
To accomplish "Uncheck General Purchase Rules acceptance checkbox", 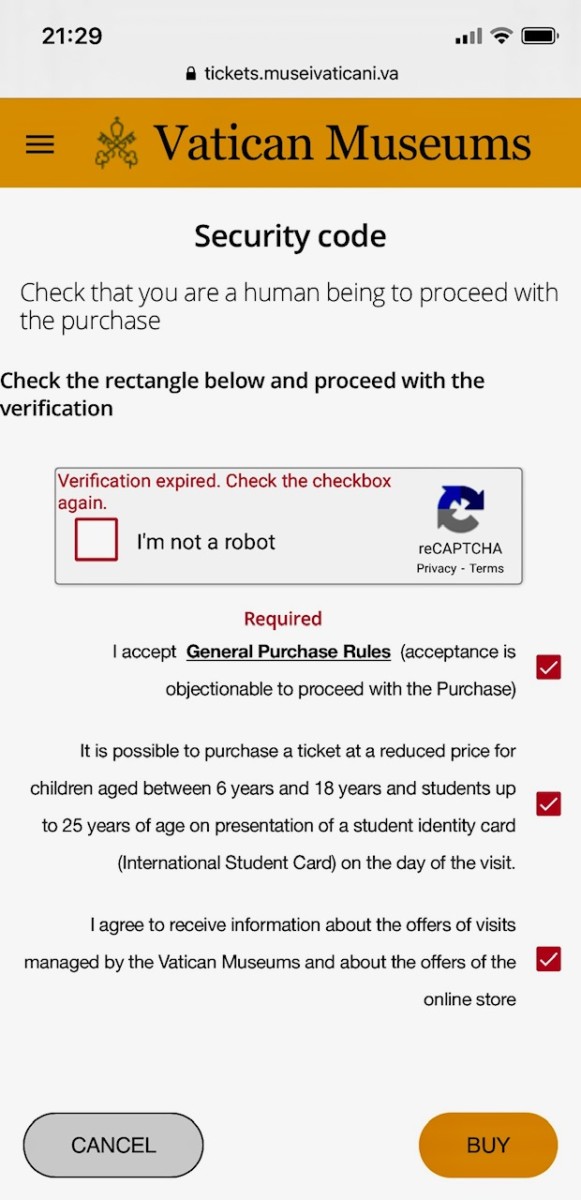I will (x=548, y=667).
